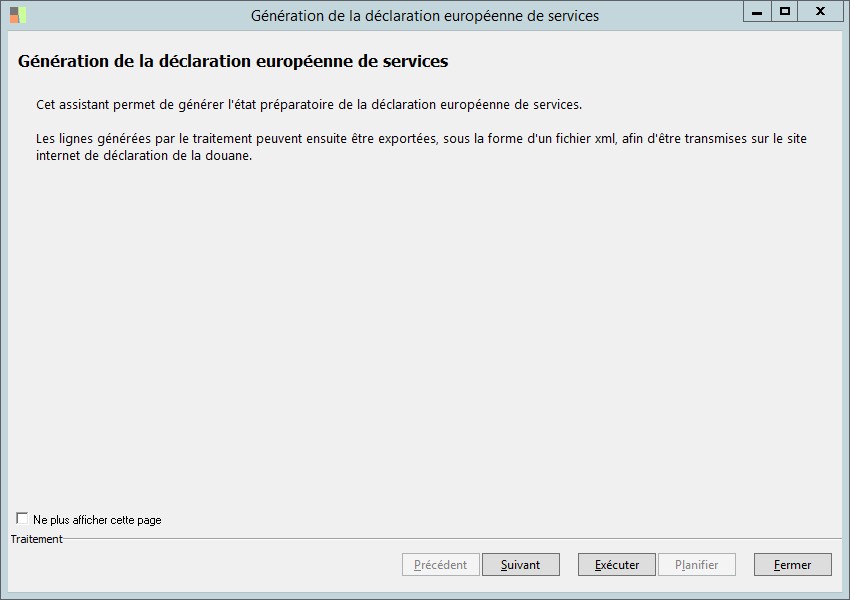Click the empty title bar area left of the title
Screen dimensions: 850x600
[130, 16]
